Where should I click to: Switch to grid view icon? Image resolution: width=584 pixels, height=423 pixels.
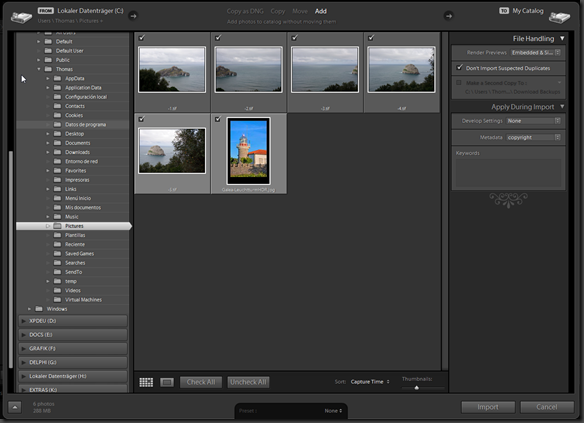pyautogui.click(x=146, y=382)
